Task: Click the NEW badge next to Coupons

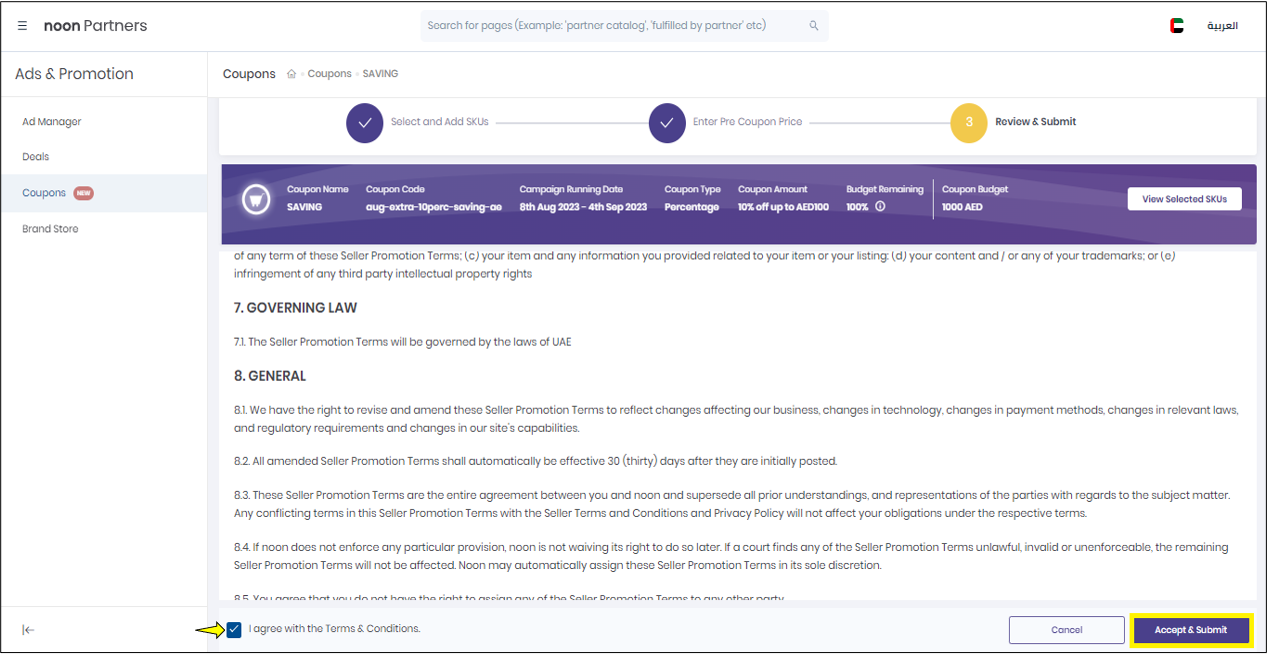Action: pos(83,193)
